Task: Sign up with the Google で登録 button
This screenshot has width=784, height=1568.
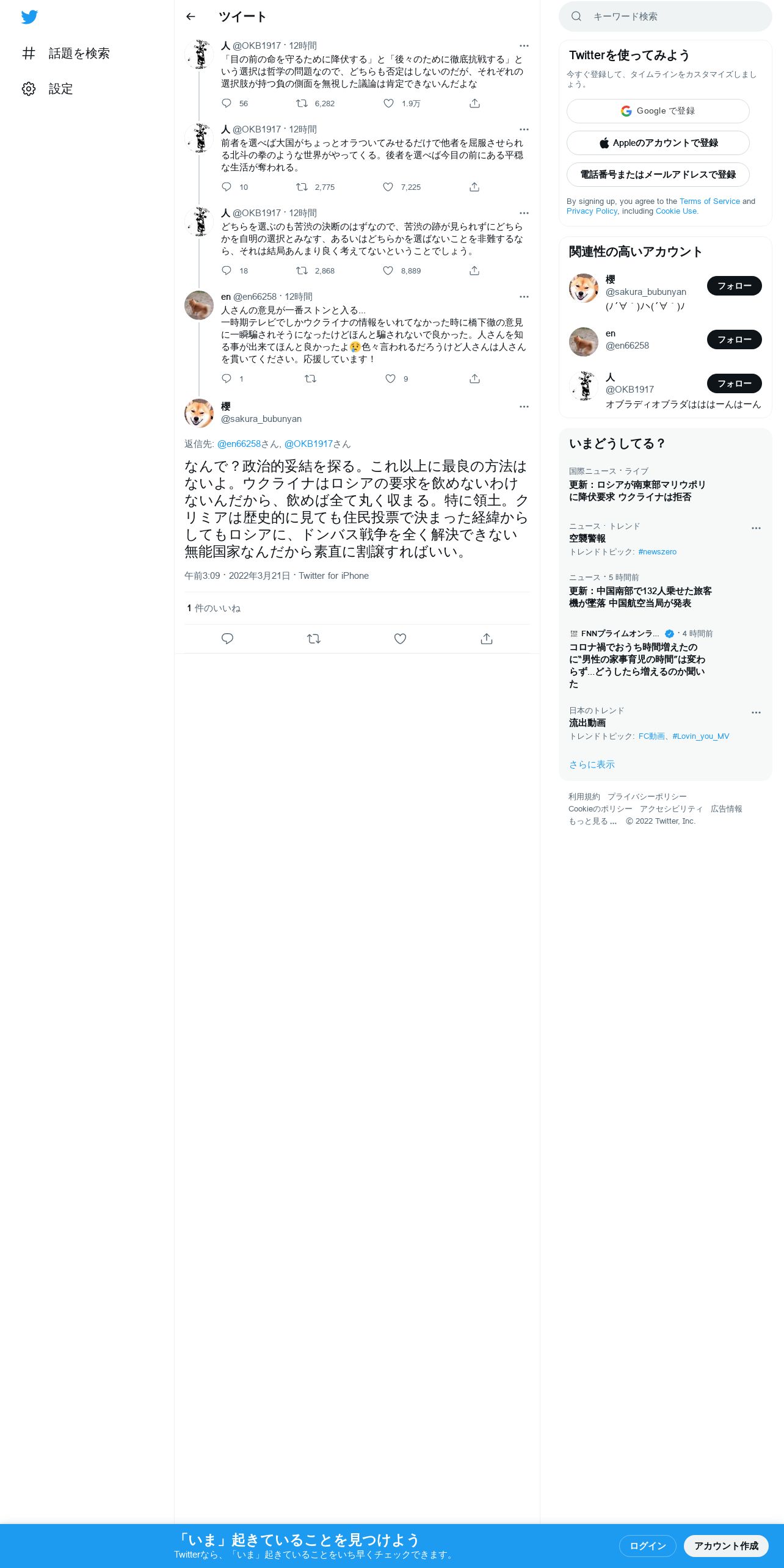Action: (658, 111)
